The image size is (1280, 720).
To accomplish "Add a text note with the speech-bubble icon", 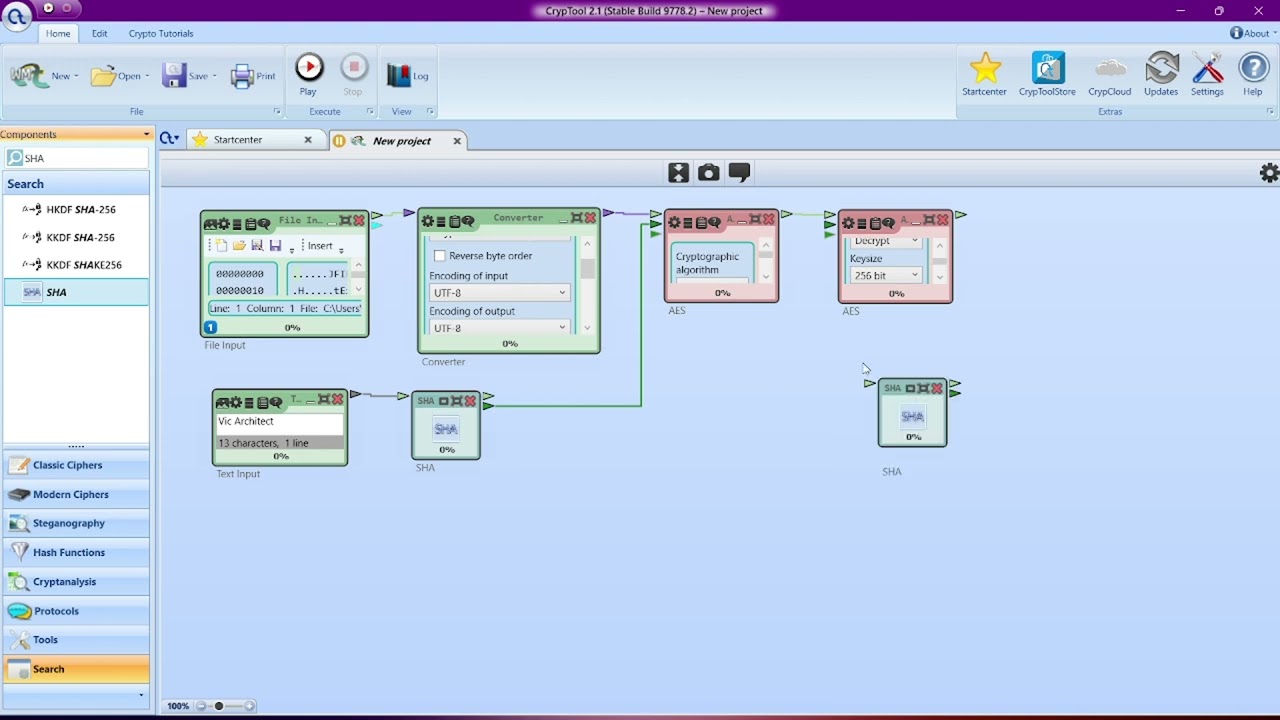I will (x=739, y=173).
